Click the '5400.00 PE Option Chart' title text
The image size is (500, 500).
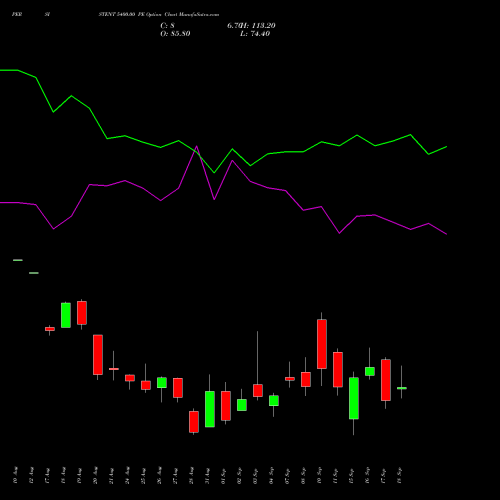tap(147, 15)
